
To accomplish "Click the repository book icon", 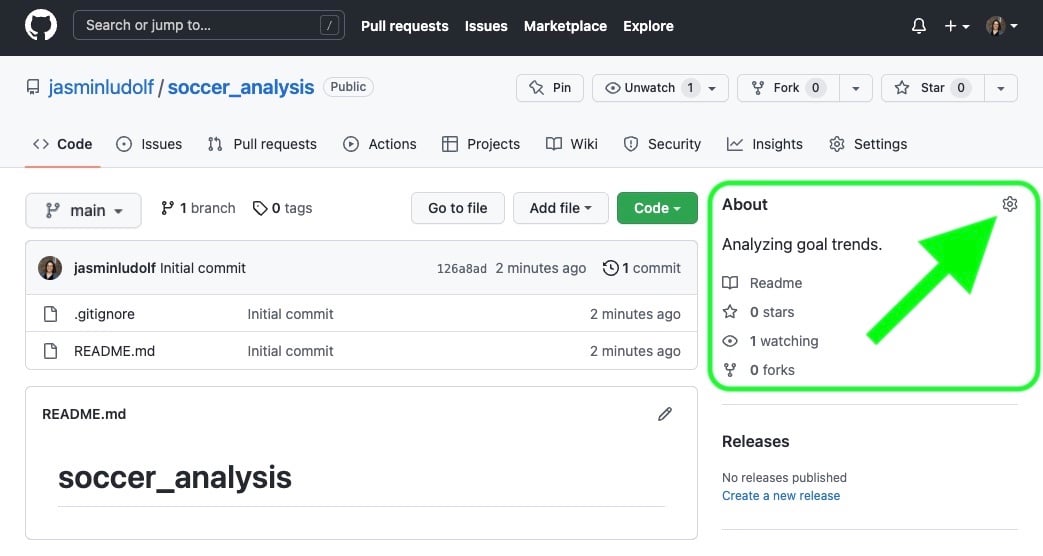I will (x=33, y=87).
